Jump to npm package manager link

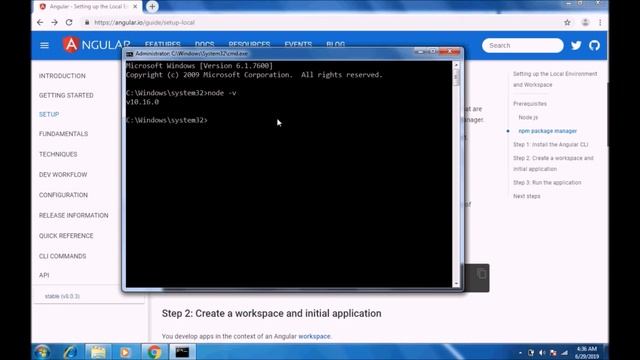click(547, 131)
